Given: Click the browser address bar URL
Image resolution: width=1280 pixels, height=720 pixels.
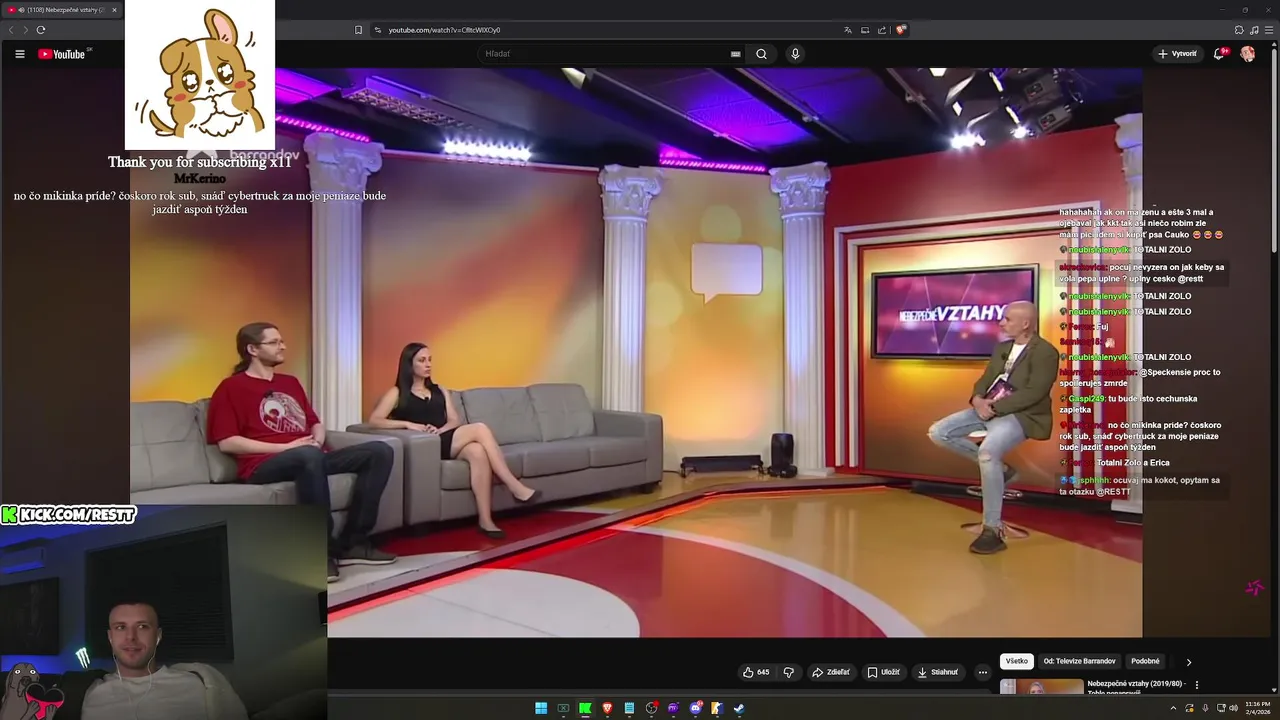Looking at the screenshot, I should click(444, 30).
